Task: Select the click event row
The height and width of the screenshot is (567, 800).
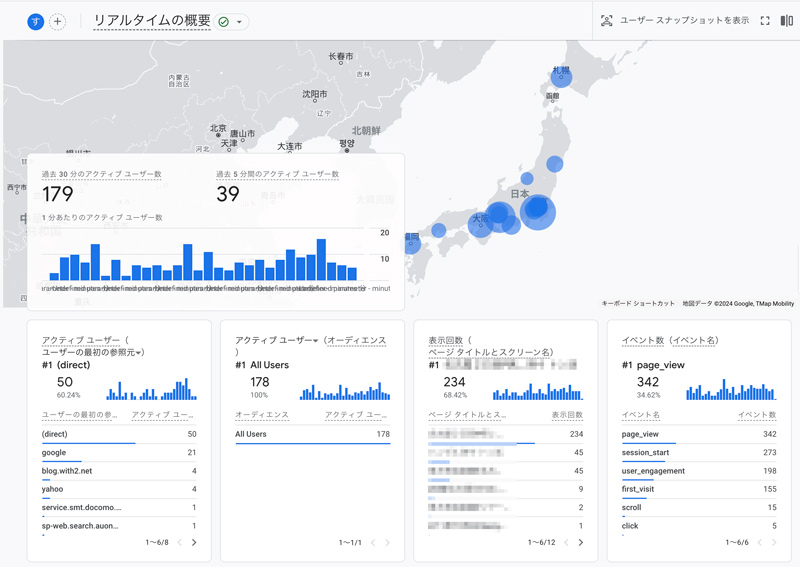Action: (x=699, y=526)
